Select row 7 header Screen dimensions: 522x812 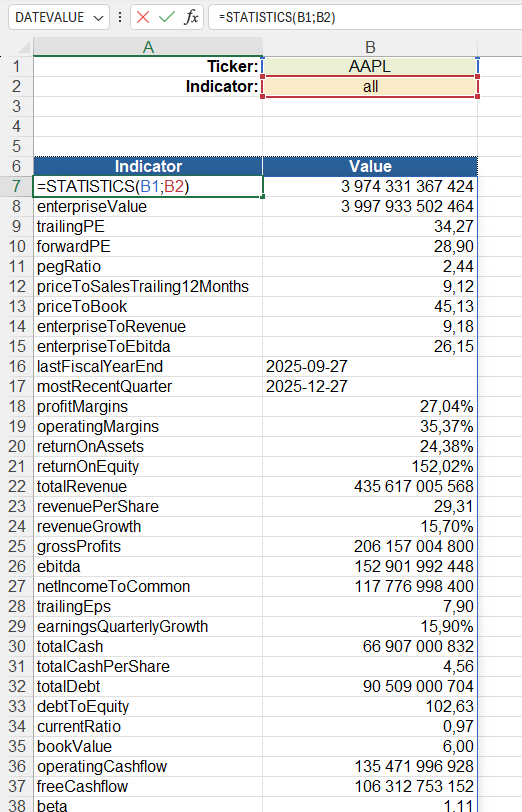[x=17, y=186]
